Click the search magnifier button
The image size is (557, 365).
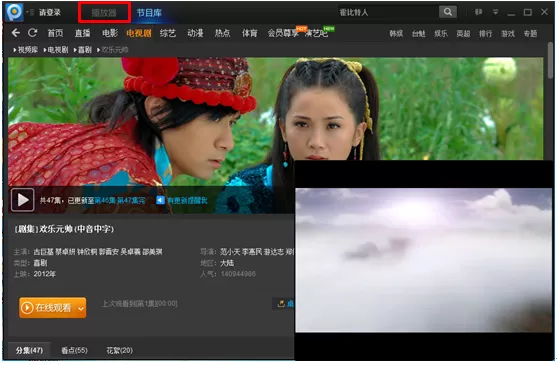(448, 12)
